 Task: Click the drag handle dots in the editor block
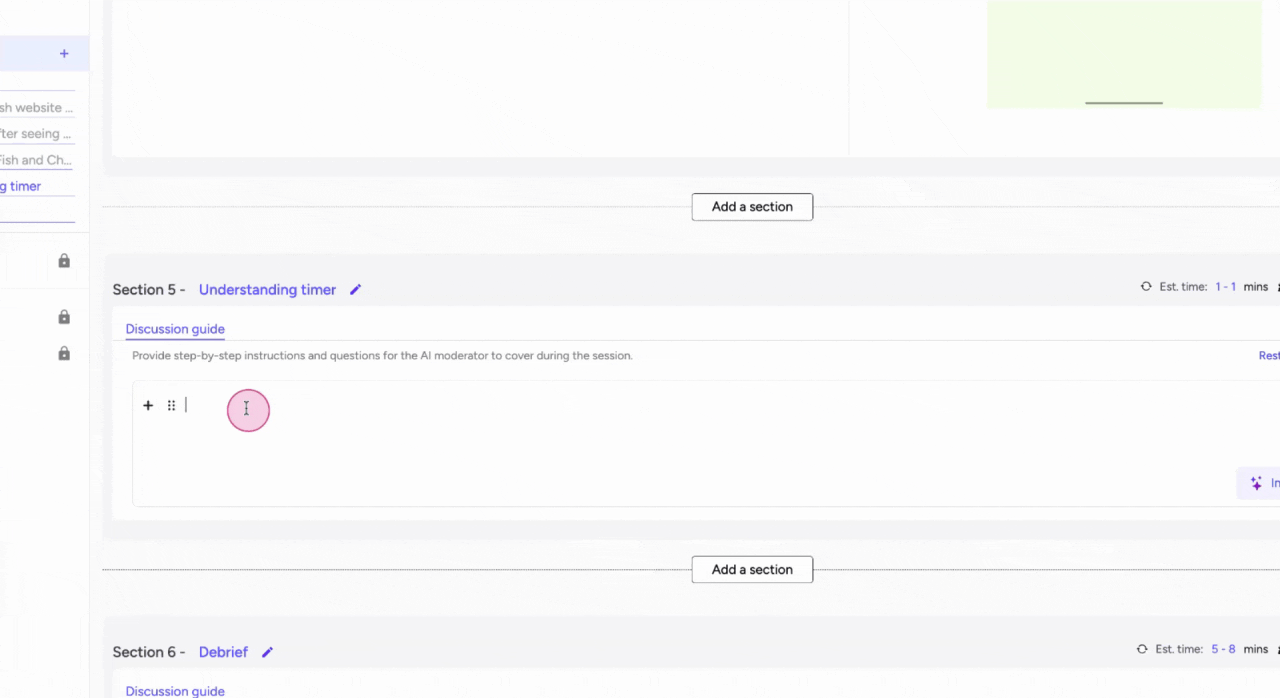pyautogui.click(x=171, y=405)
